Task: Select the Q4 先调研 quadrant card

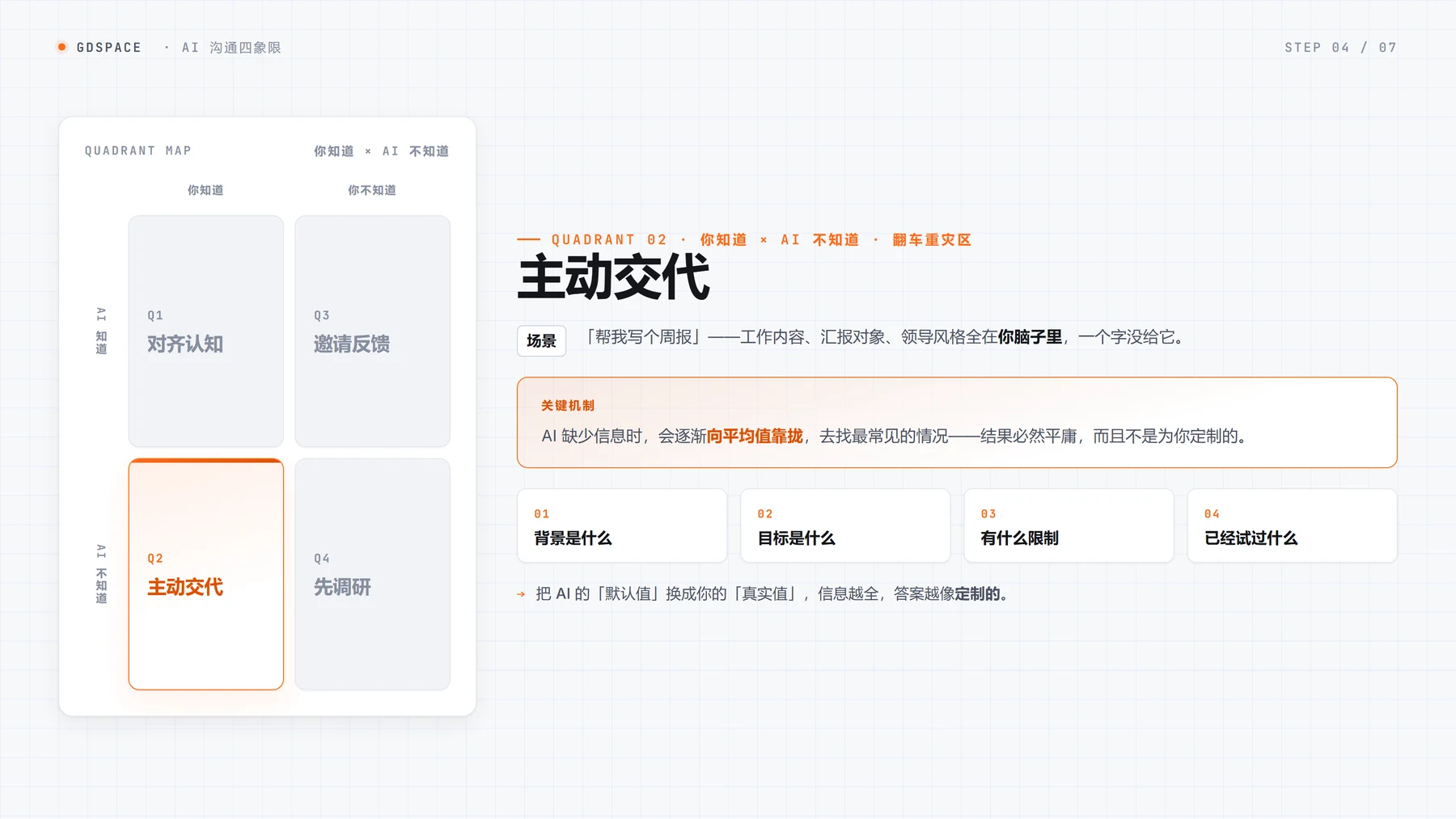Action: click(x=373, y=574)
